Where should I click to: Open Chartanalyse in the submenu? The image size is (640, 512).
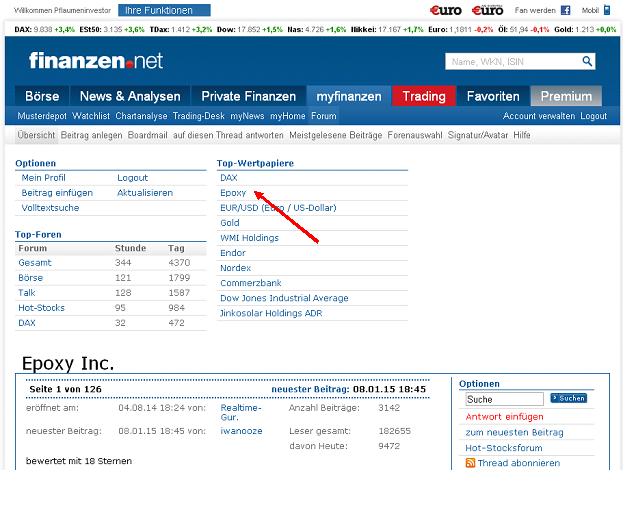click(141, 116)
